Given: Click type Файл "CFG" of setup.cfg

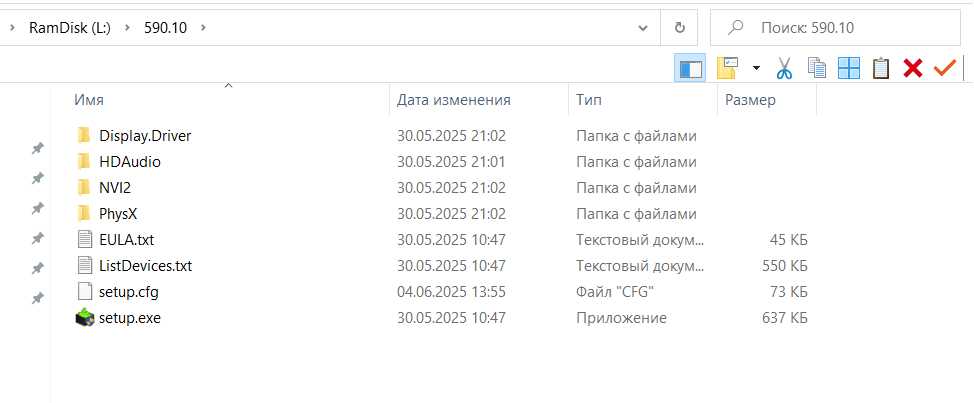Looking at the screenshot, I should (615, 292).
